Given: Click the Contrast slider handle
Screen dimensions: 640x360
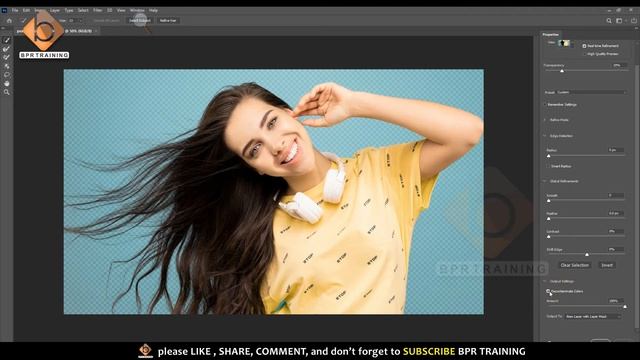Looking at the screenshot, I should click(x=549, y=237).
